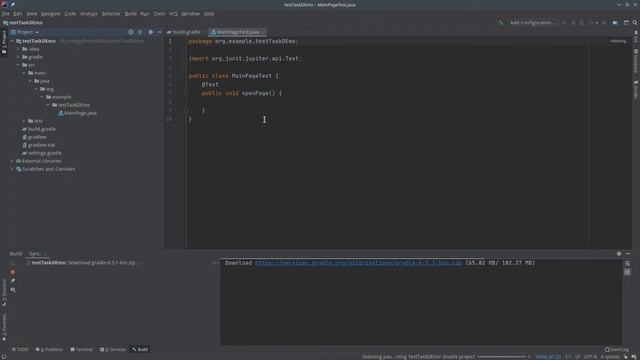Click the 4 spaces indent status item
Screen dimensions: 640x360
point(610,357)
